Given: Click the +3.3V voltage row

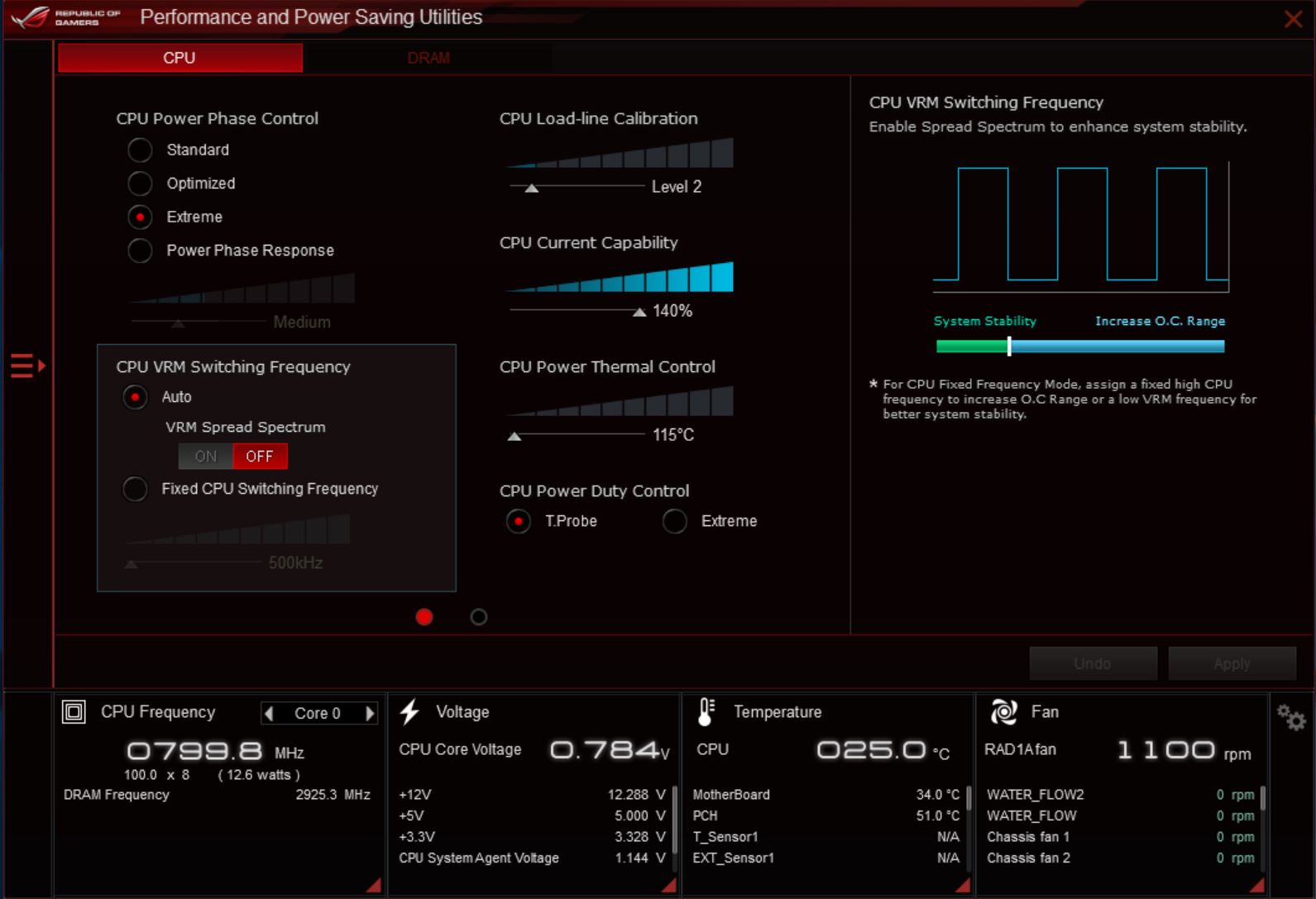Looking at the screenshot, I should [532, 837].
